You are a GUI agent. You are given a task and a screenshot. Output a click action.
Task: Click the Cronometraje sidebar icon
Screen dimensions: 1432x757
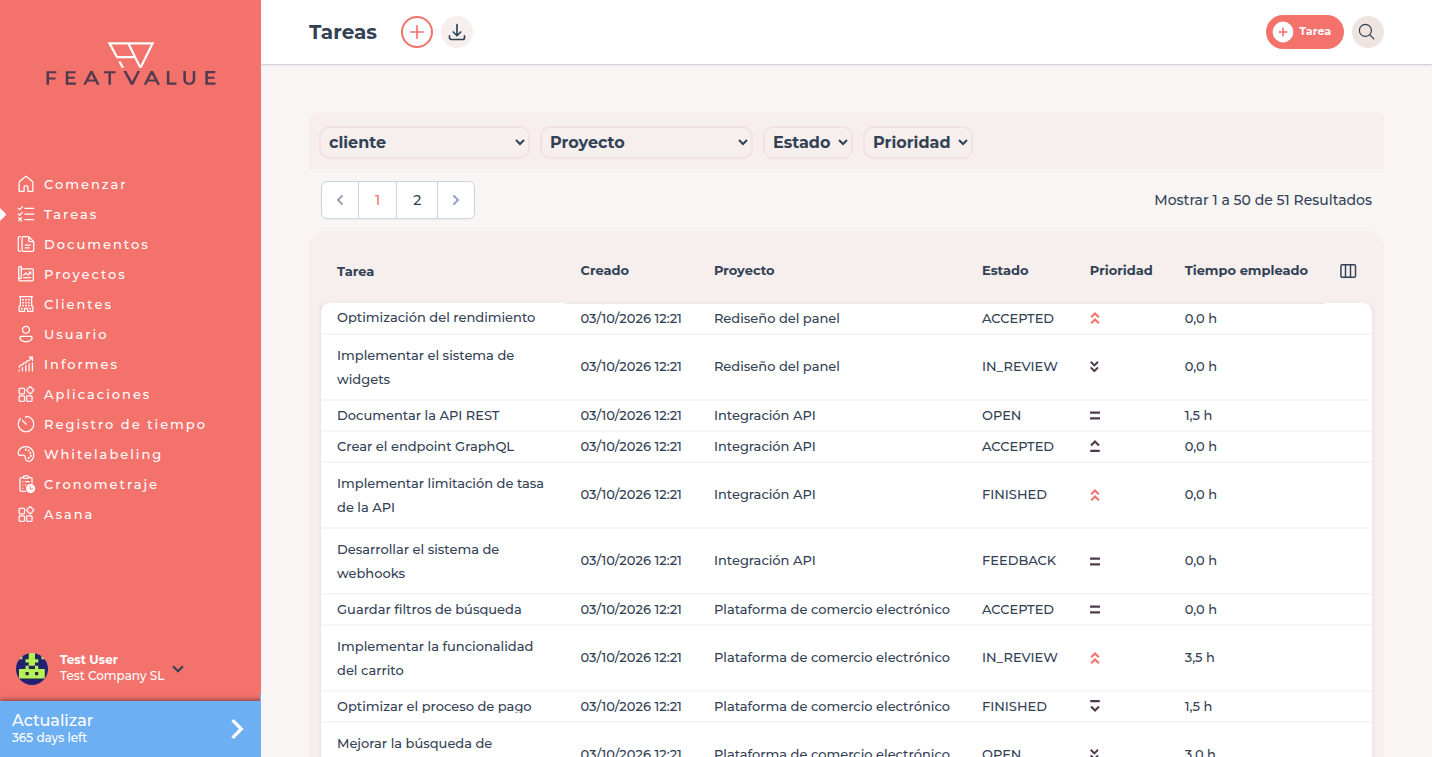(x=26, y=484)
